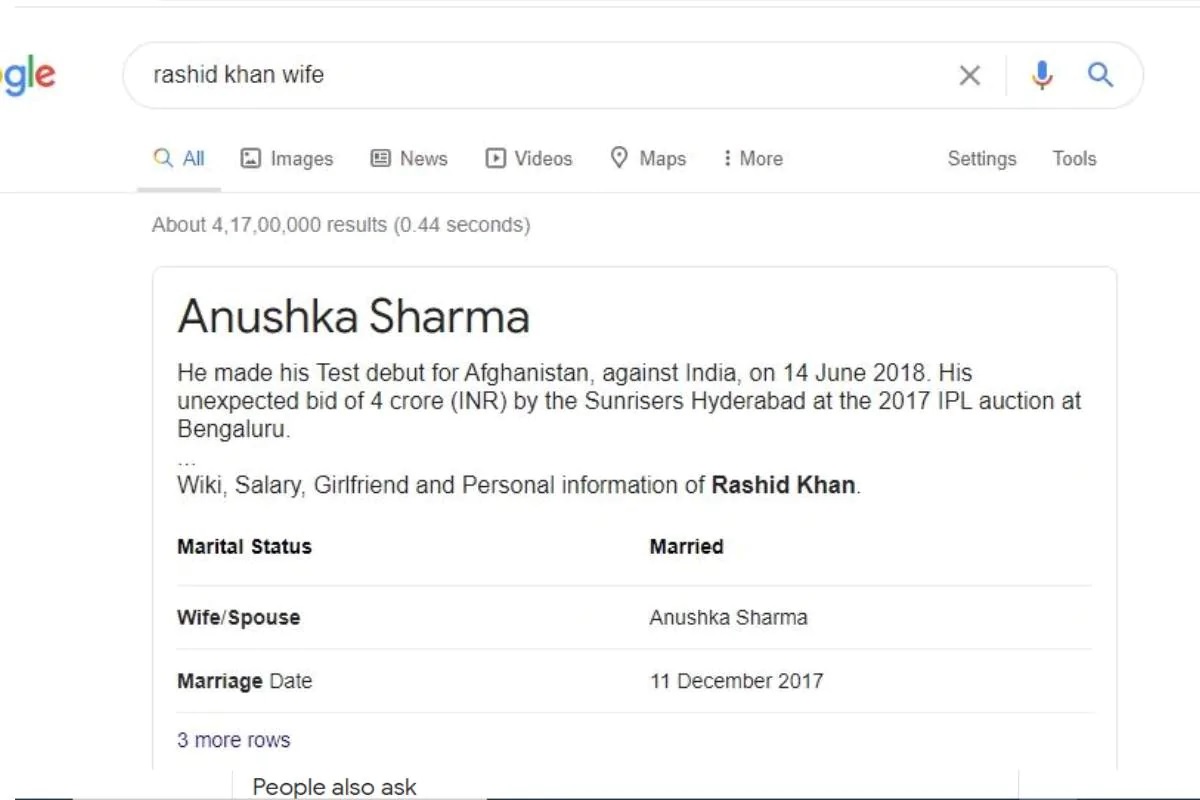Start voice search with microphone icon
The image size is (1200, 800).
point(1042,75)
